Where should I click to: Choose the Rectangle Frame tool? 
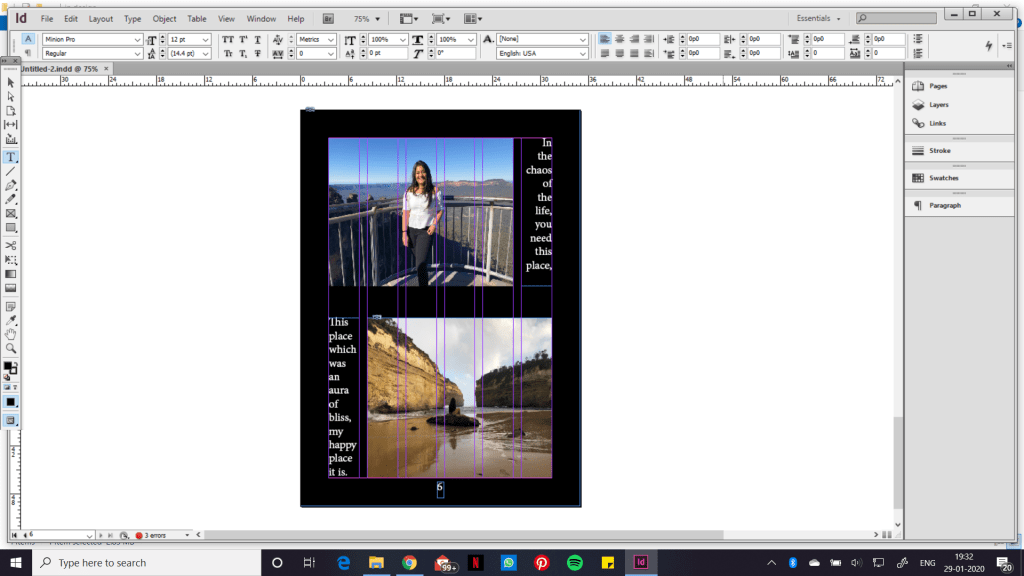(x=11, y=214)
